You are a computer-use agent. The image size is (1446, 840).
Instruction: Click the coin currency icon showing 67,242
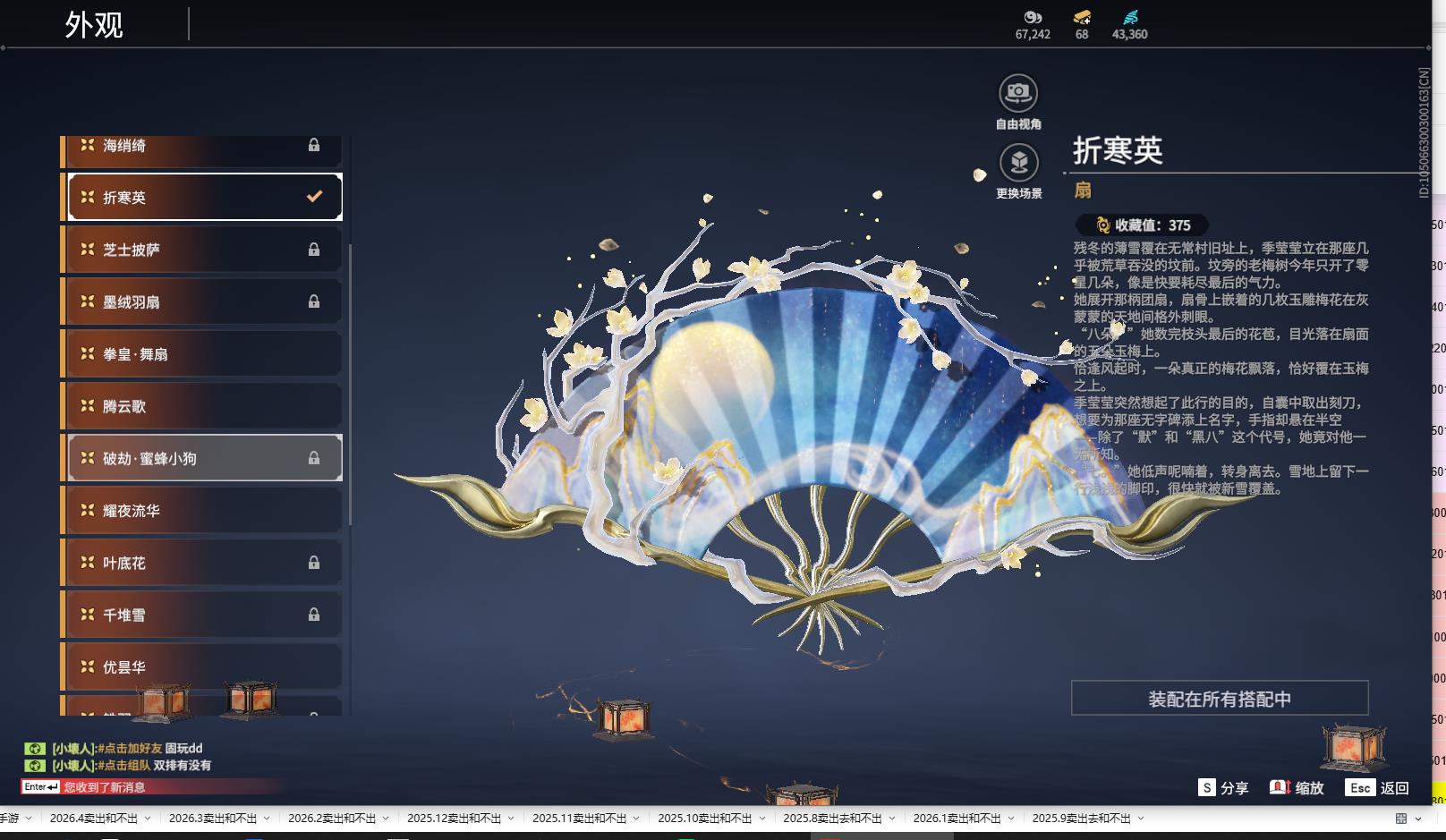pyautogui.click(x=1033, y=16)
